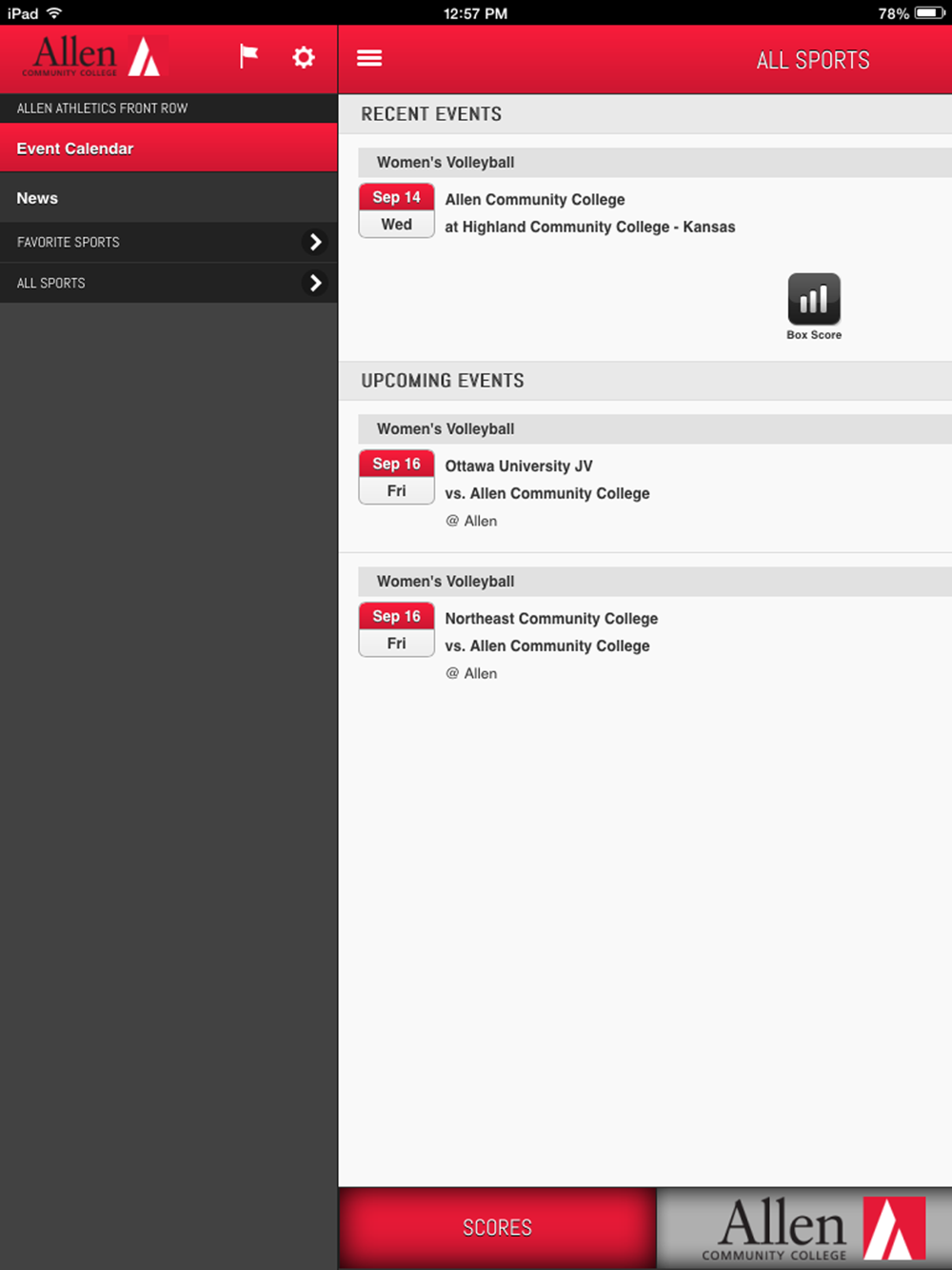Open Ottawa University JV event's Sep 16 badge
Viewport: 952px width, 1270px height.
tap(397, 477)
